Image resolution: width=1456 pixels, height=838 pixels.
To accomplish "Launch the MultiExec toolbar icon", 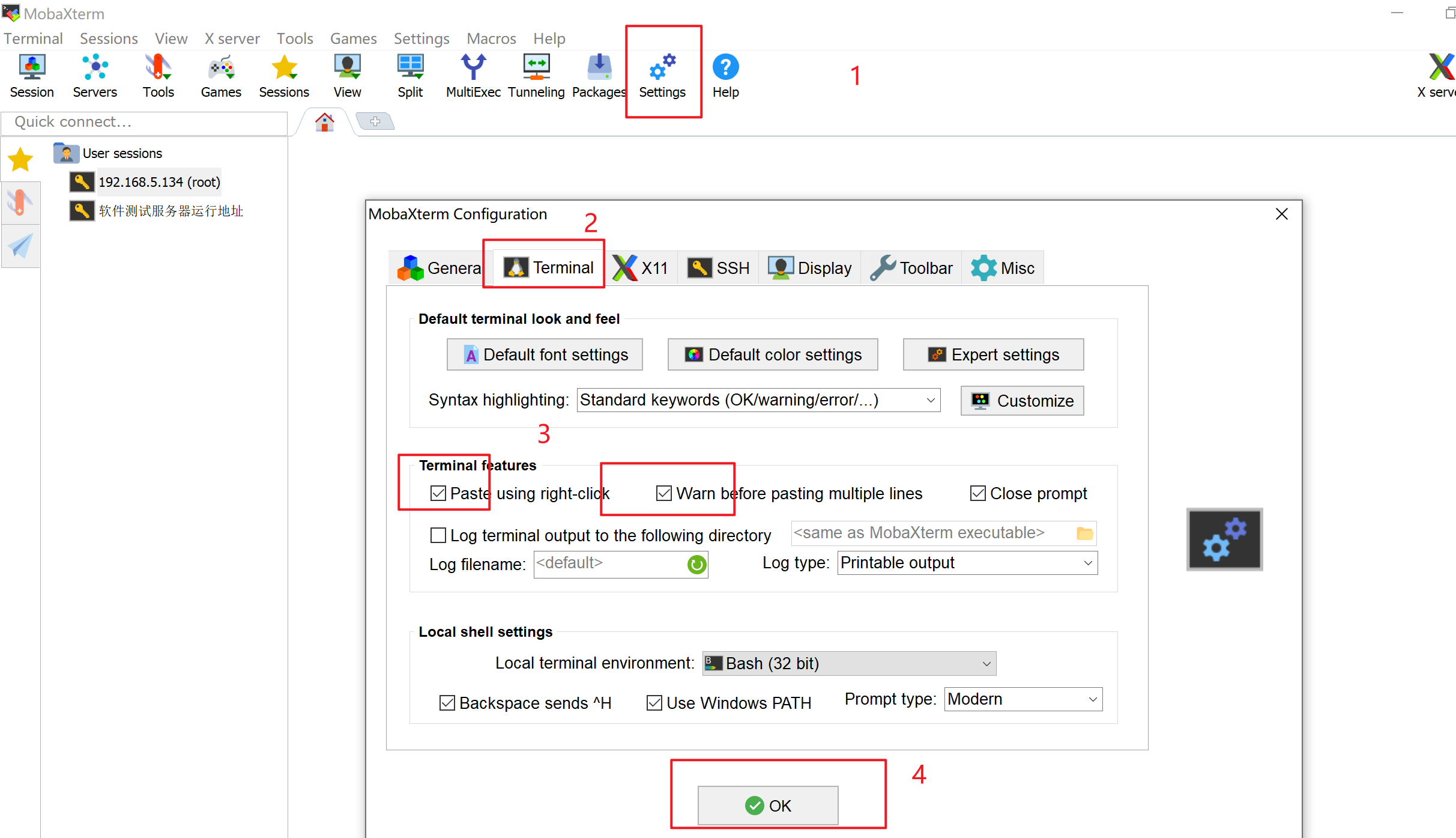I will click(x=473, y=76).
